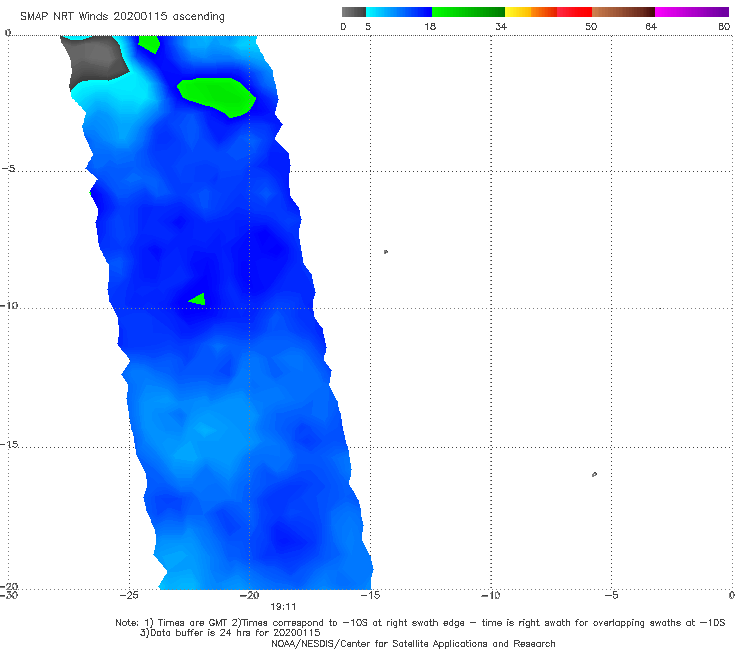This screenshot has width=740, height=650.
Task: Click the "NOAA/NESDIS/Center for Satellite Applications and Research" credit
Action: click(413, 643)
